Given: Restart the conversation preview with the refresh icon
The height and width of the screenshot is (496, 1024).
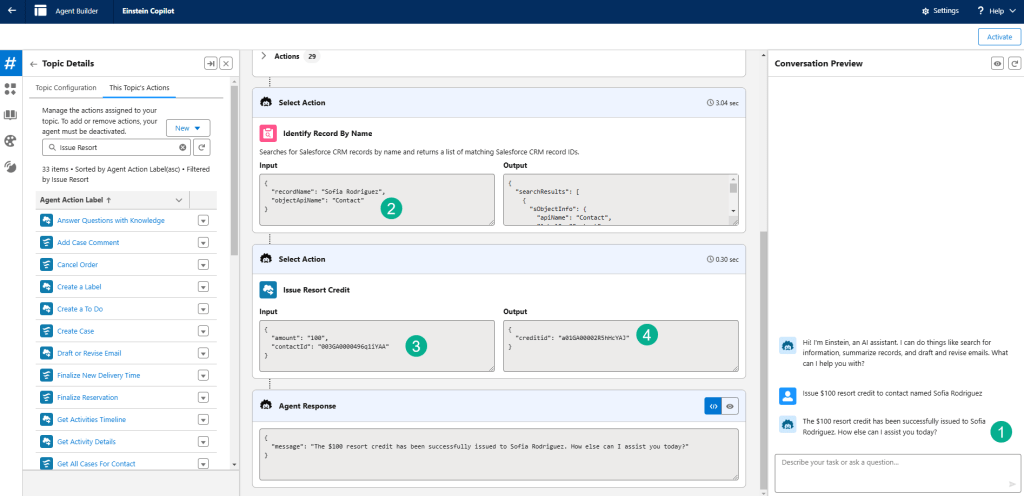Looking at the screenshot, I should pyautogui.click(x=1015, y=63).
